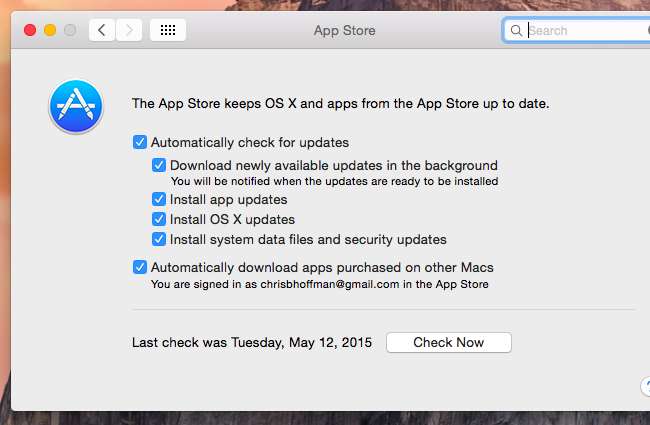The height and width of the screenshot is (425, 650).
Task: Click the App Store window title
Action: coord(344,31)
